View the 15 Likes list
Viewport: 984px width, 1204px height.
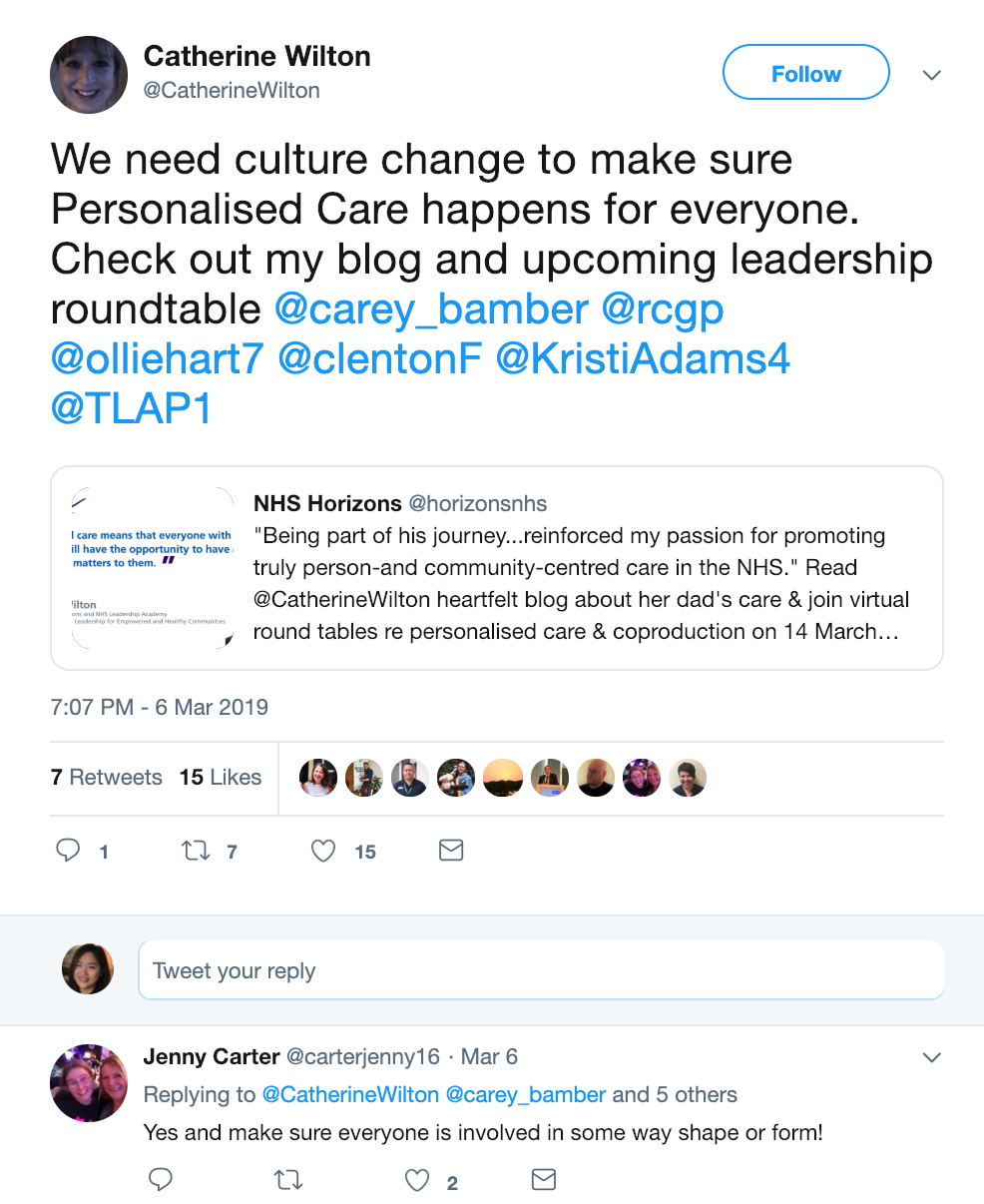tap(221, 778)
